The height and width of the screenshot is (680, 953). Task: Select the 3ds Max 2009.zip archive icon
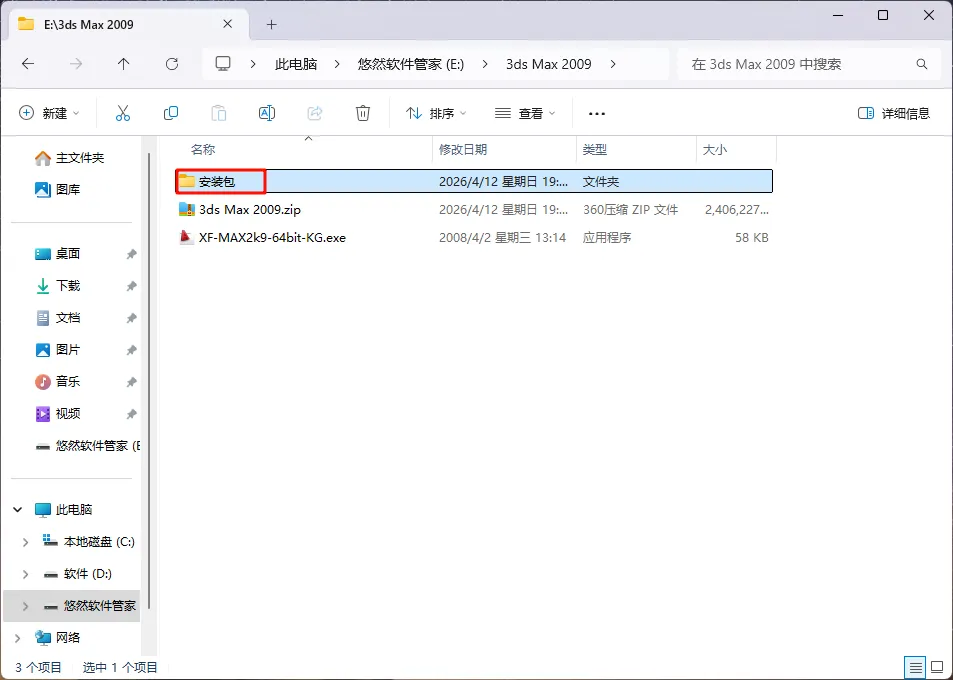tap(187, 209)
